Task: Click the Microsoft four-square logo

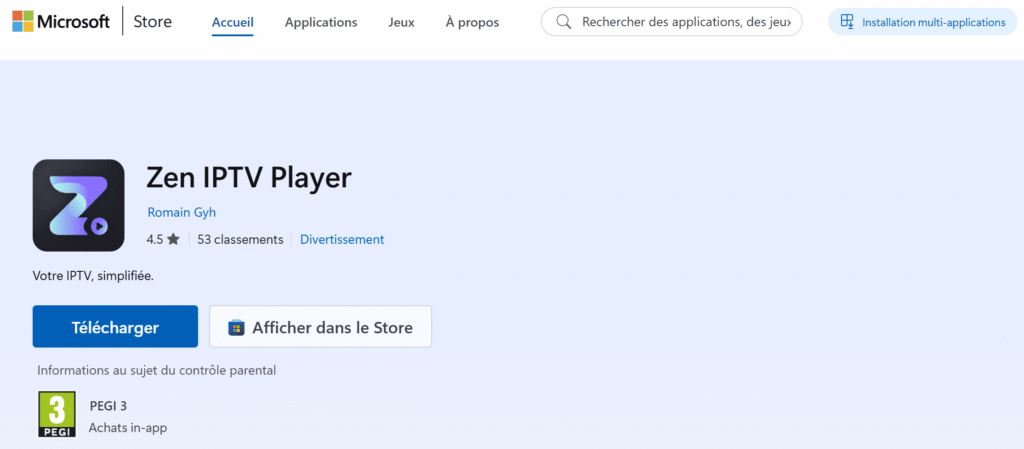Action: tap(23, 21)
